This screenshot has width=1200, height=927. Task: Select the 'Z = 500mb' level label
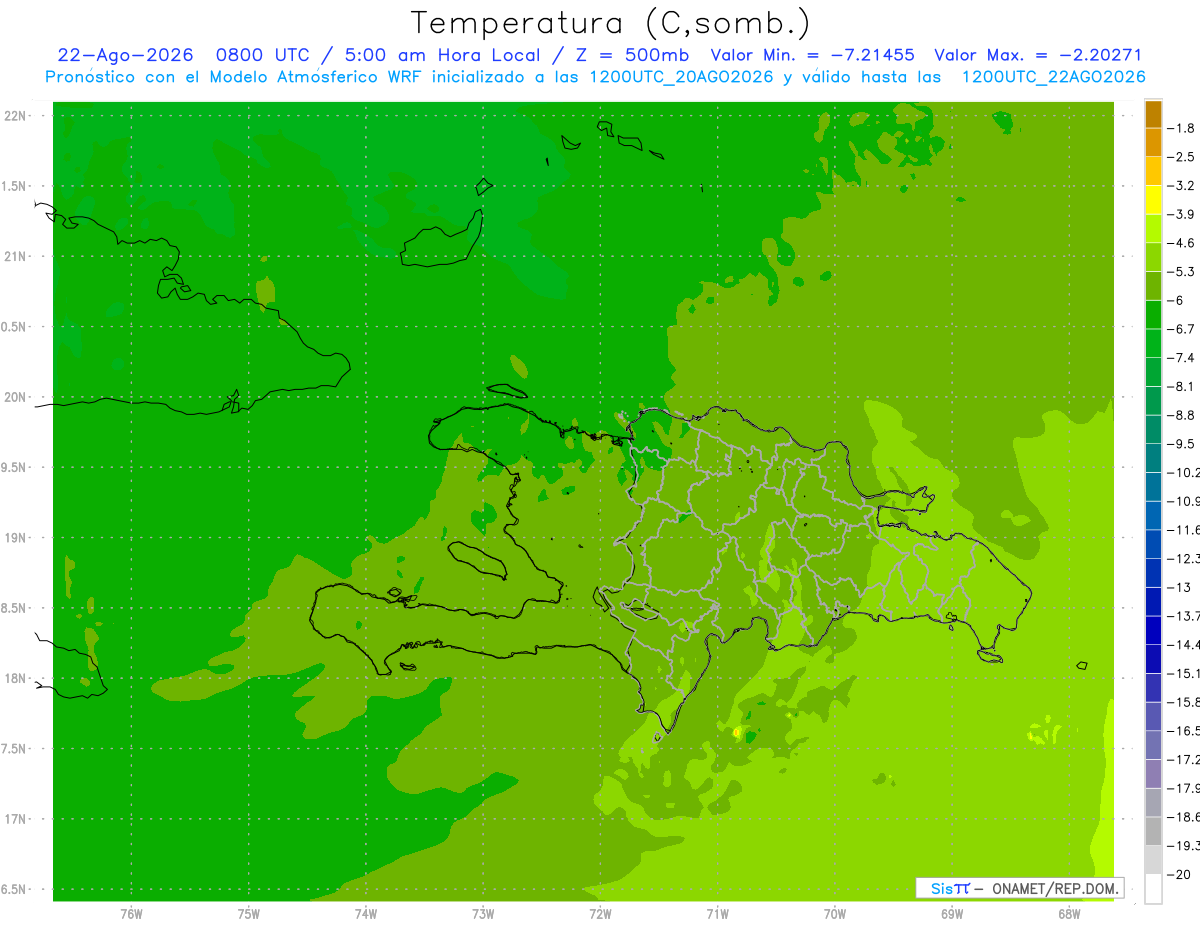(633, 55)
